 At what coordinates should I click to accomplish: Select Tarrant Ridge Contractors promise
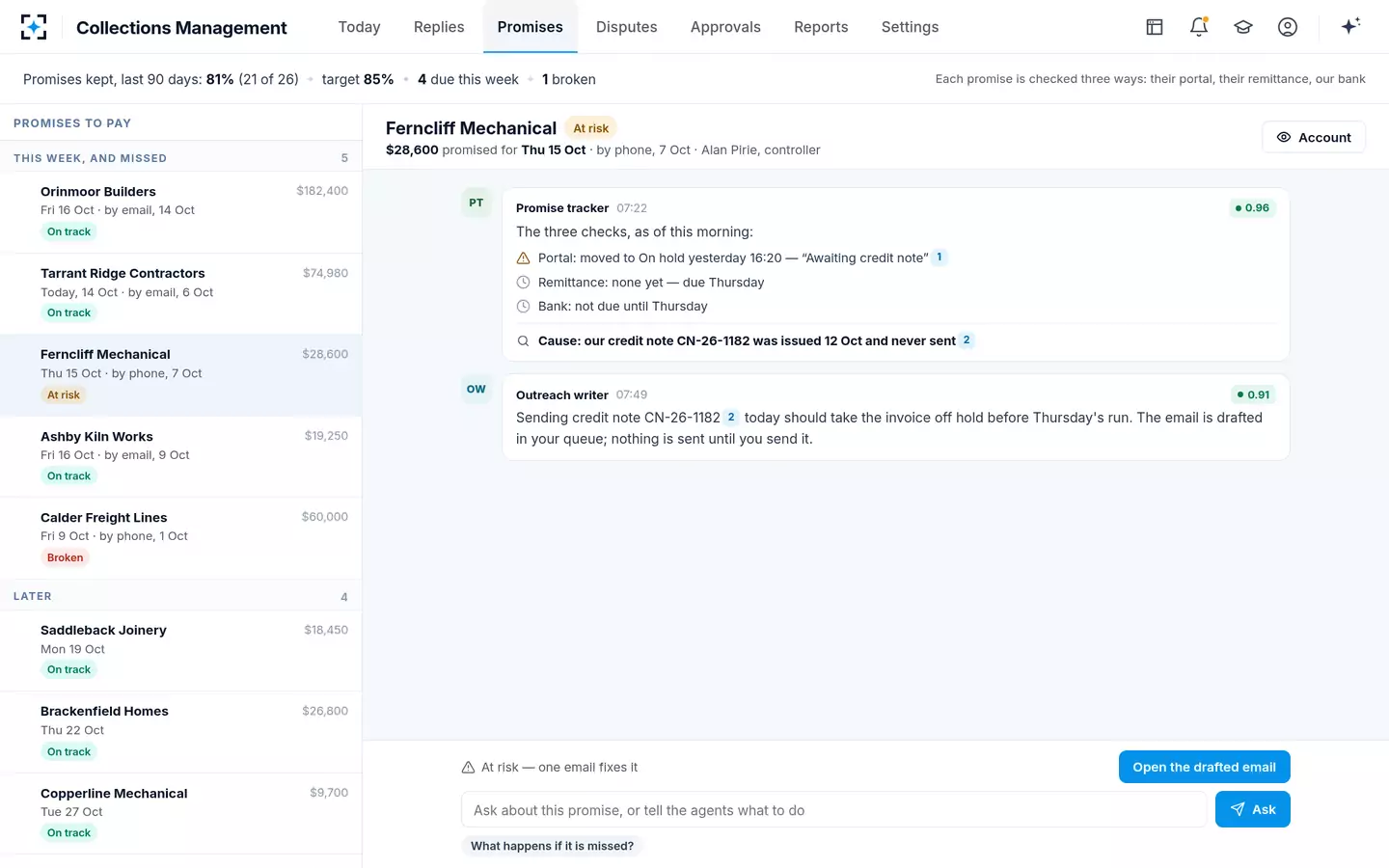[180, 294]
